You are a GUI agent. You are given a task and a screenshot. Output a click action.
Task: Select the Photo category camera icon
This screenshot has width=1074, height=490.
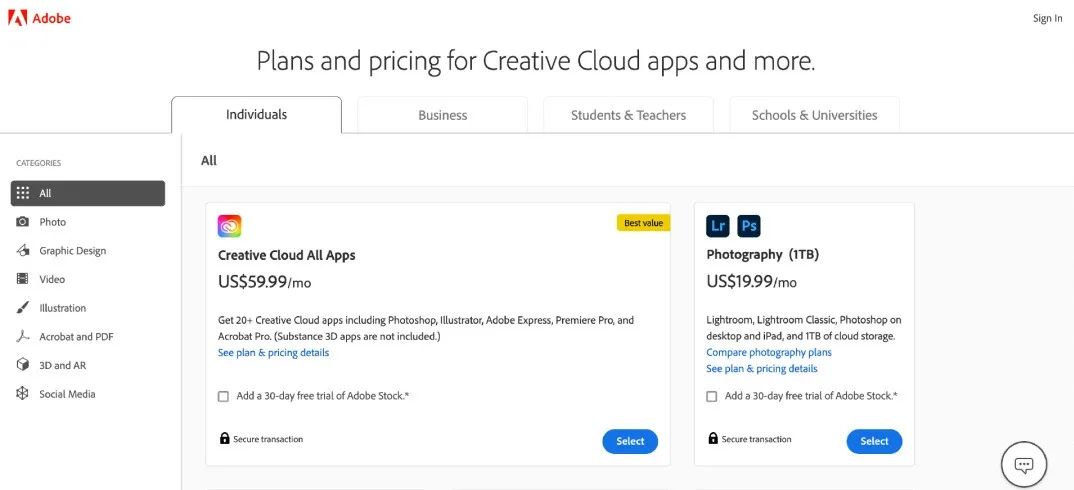22,222
